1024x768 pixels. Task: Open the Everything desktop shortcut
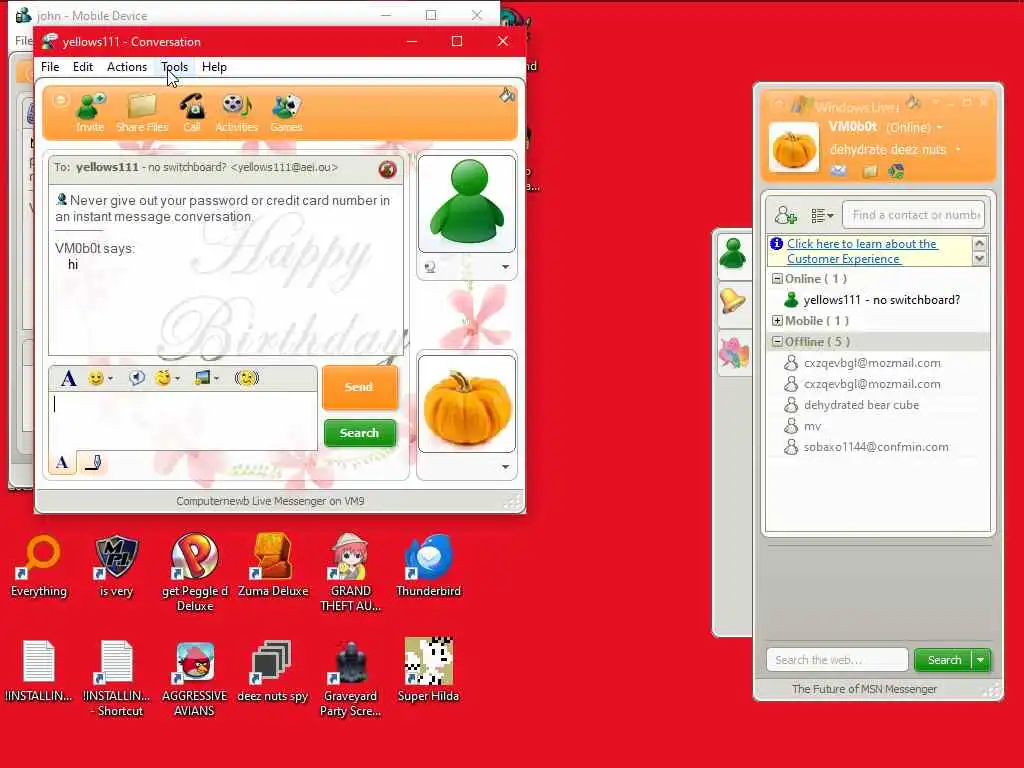[39, 566]
